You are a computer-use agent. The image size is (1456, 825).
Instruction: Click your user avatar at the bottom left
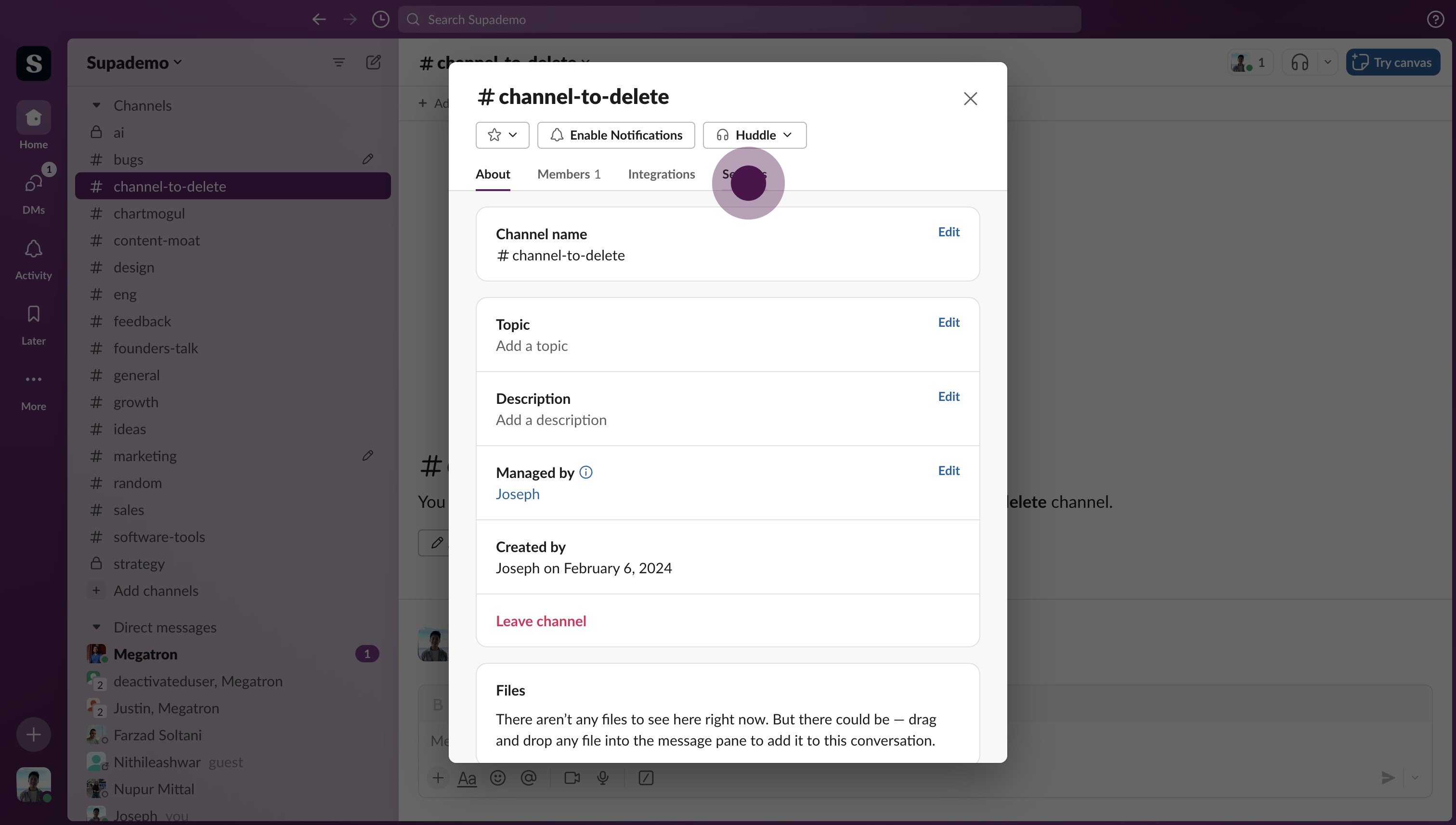coord(33,785)
